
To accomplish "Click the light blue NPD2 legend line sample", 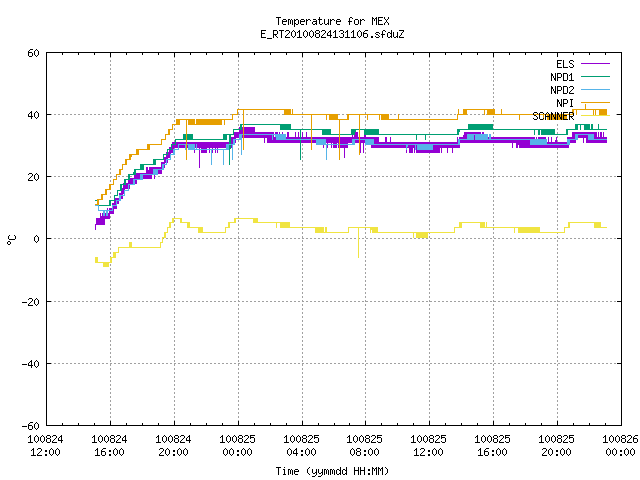I will pos(595,89).
